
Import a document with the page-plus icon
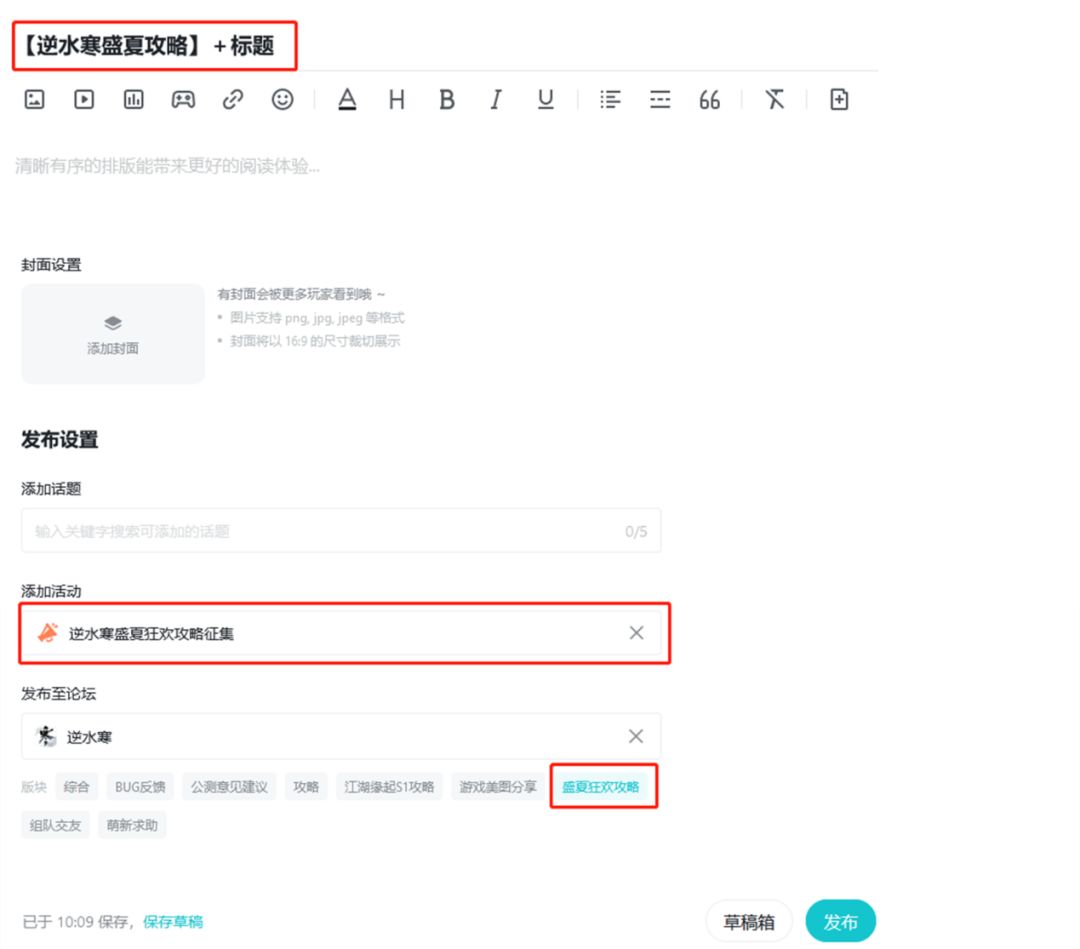tap(839, 99)
